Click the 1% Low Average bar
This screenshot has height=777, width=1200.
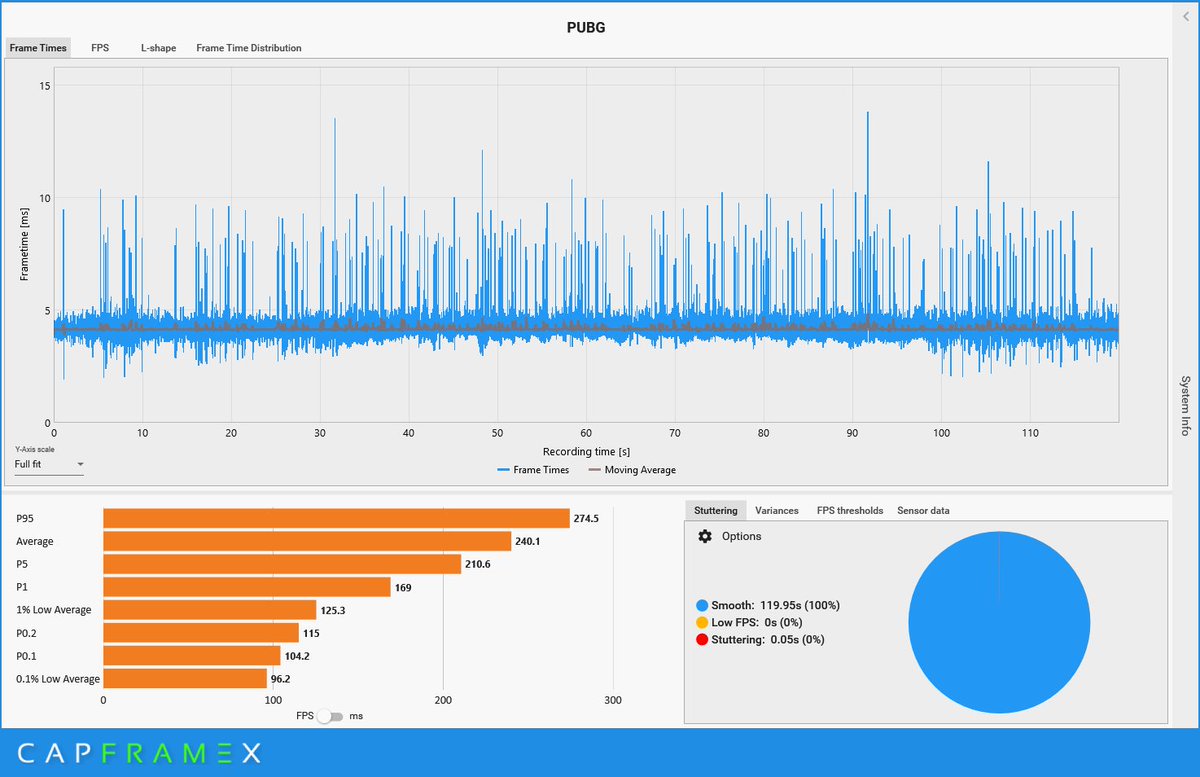coord(210,610)
